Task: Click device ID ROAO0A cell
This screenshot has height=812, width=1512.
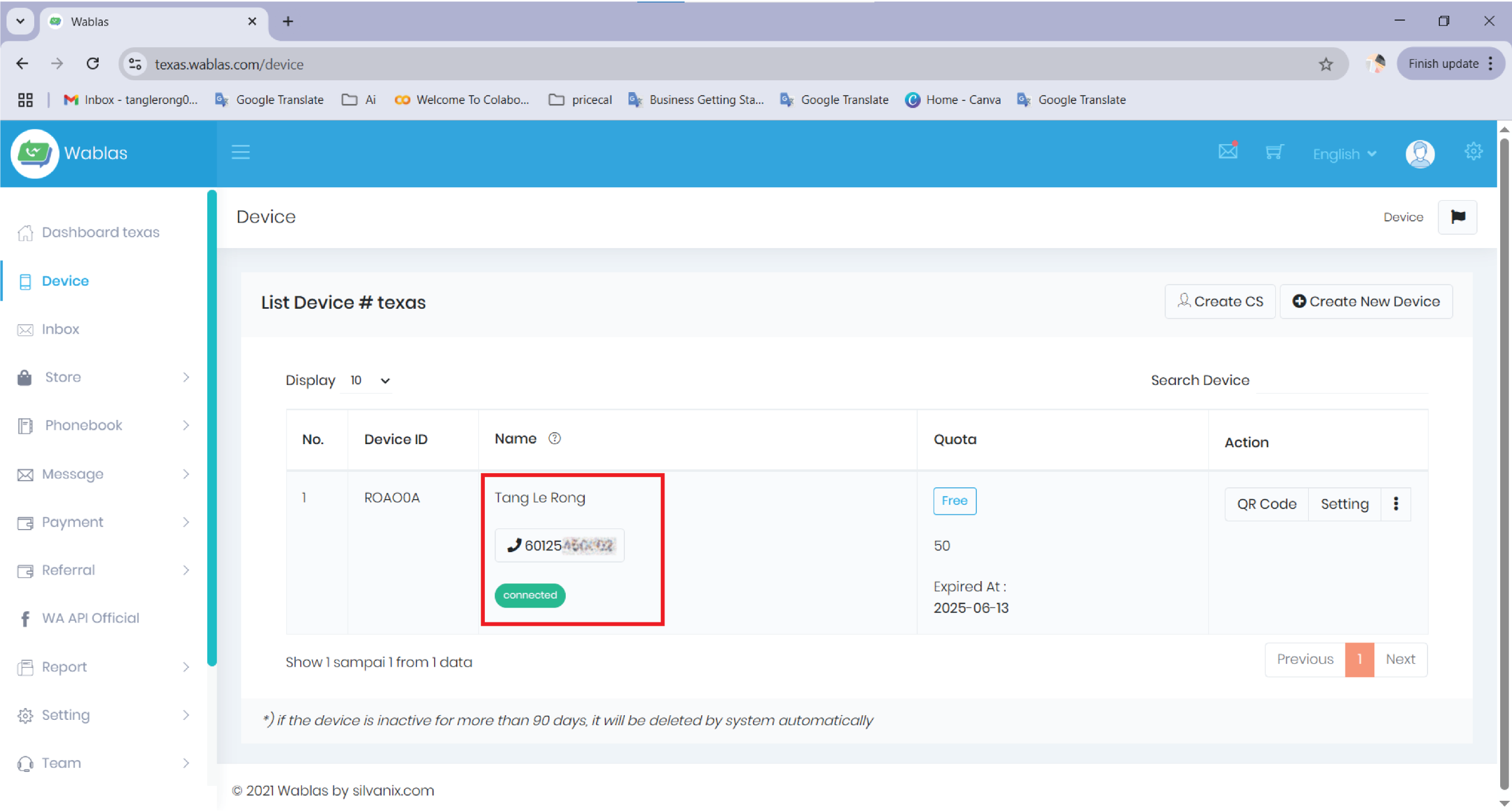Action: (x=392, y=498)
